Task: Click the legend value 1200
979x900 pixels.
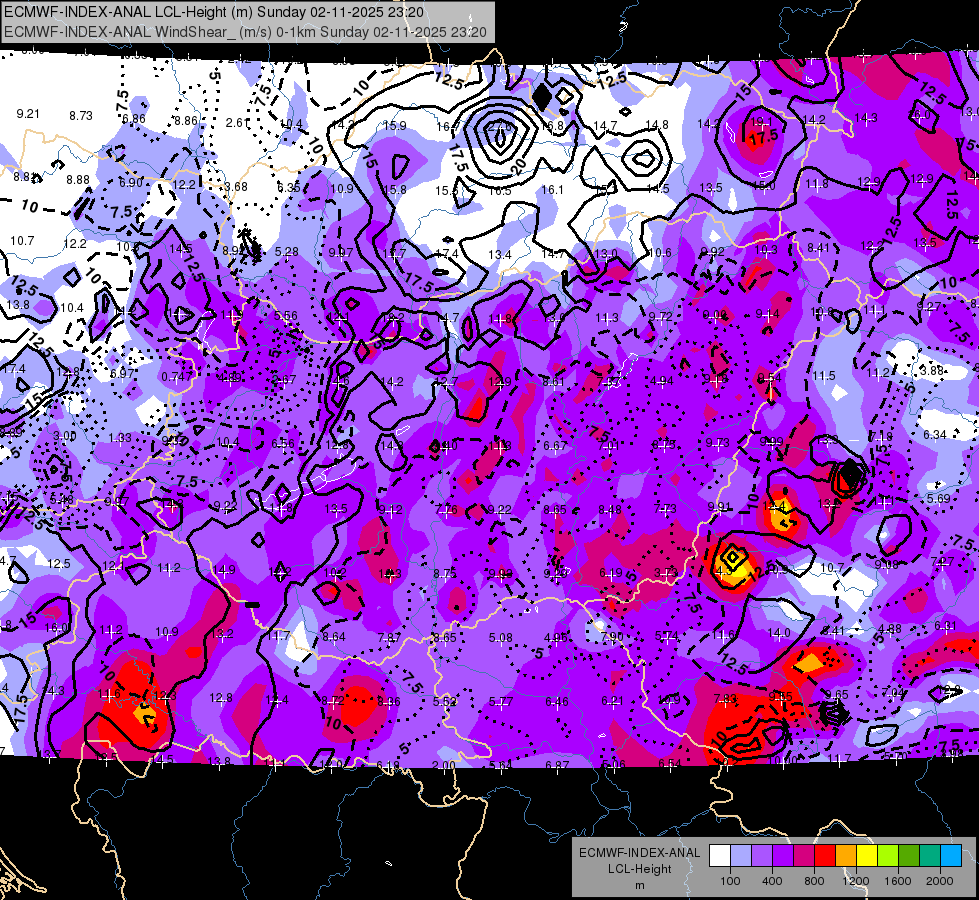Action: 856,881
